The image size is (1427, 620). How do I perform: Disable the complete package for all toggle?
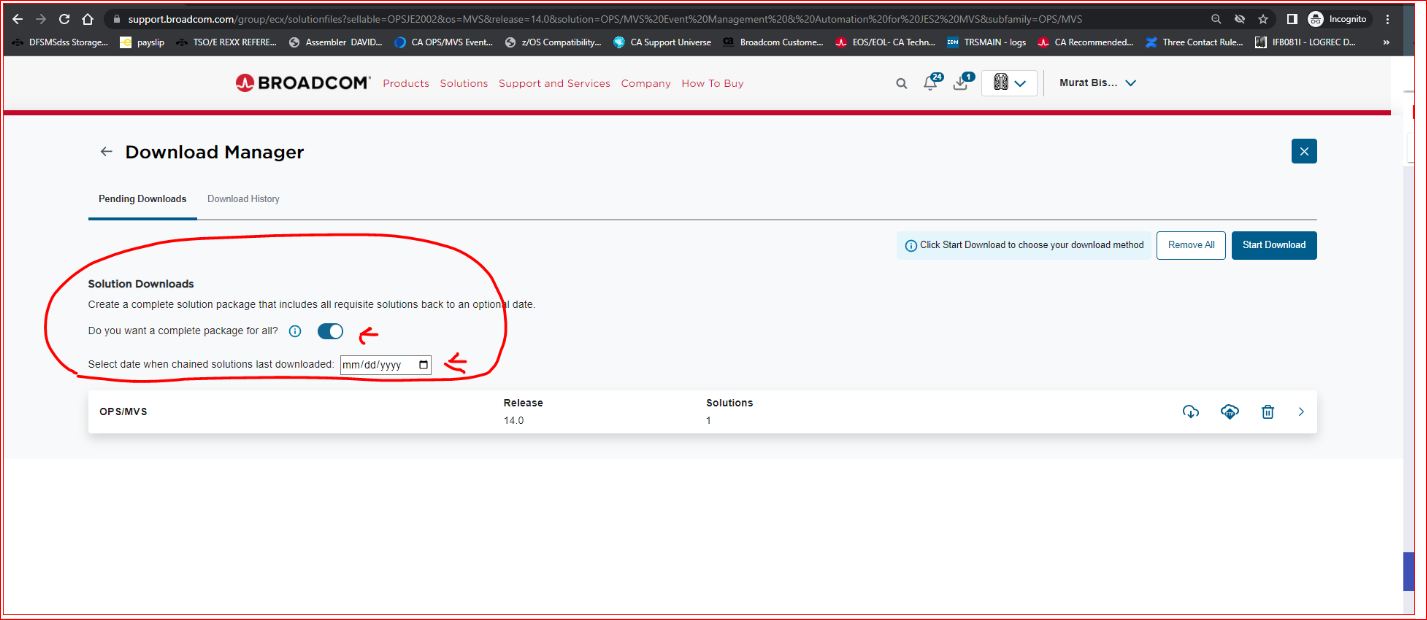click(330, 331)
